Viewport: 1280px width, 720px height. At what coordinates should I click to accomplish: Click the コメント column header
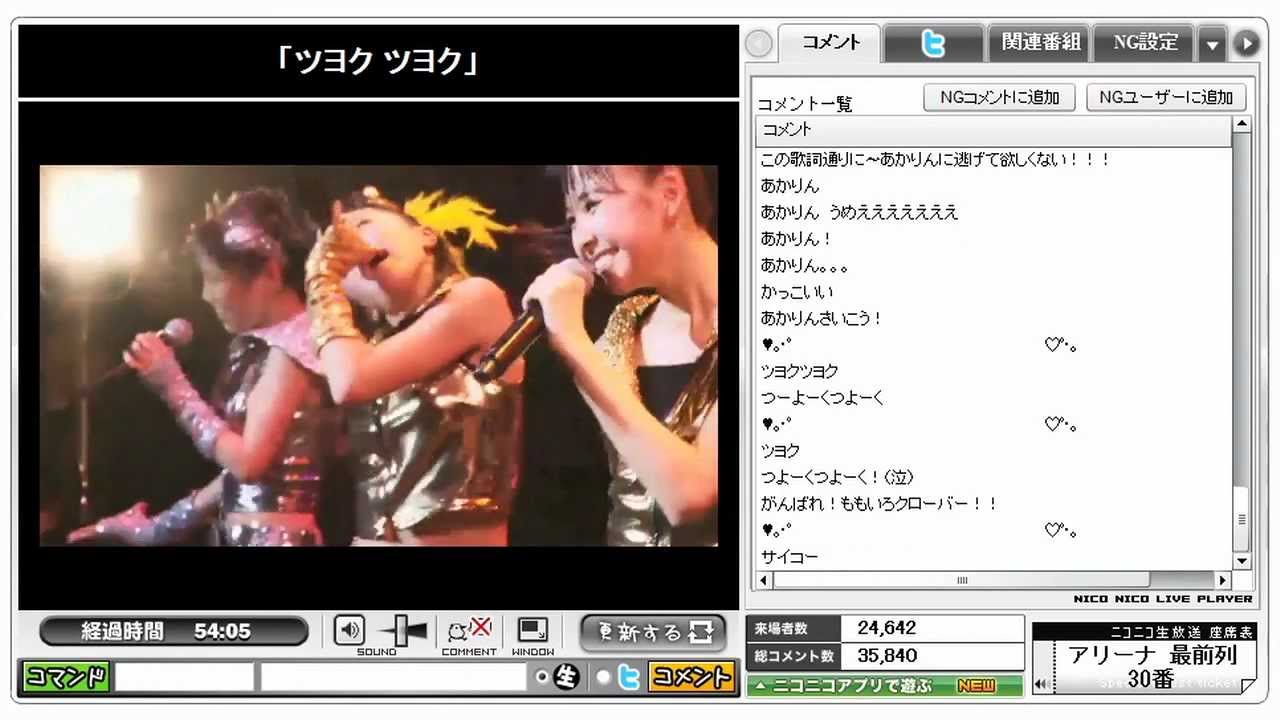994,130
